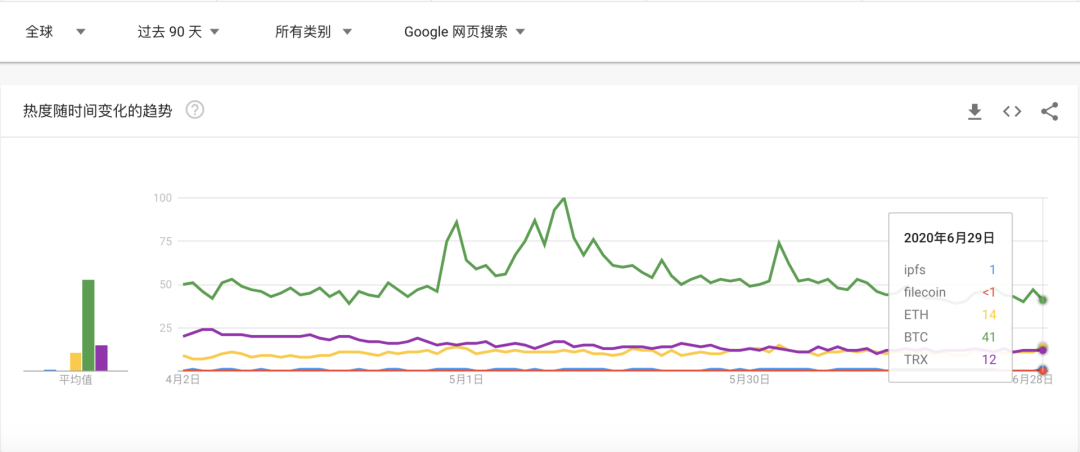
Task: Click the 5月30日 date label on axis
Action: coord(749,380)
